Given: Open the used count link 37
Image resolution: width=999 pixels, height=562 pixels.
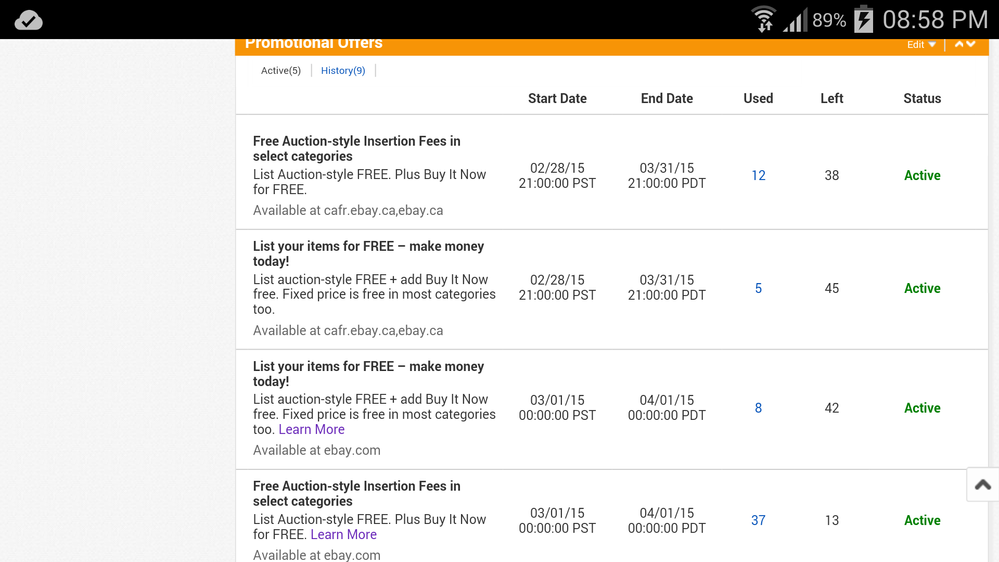Looking at the screenshot, I should [x=758, y=521].
